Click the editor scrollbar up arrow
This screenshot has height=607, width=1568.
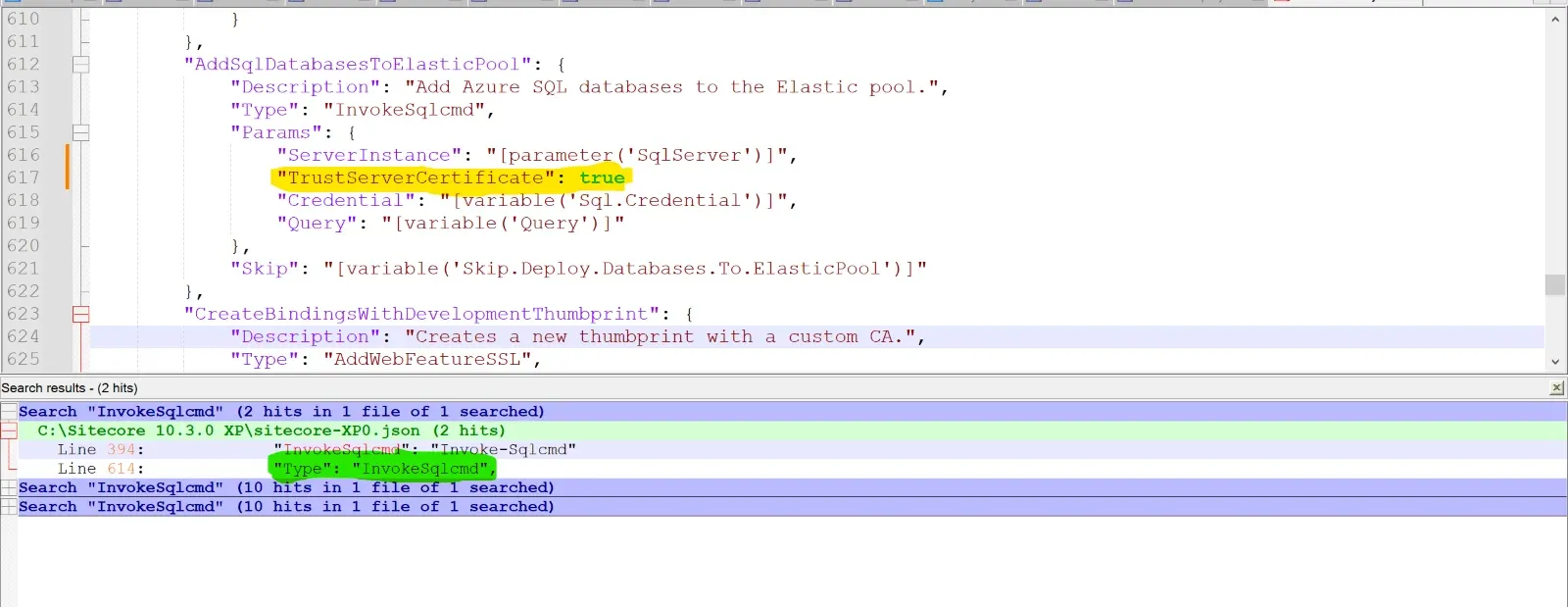tap(1555, 20)
